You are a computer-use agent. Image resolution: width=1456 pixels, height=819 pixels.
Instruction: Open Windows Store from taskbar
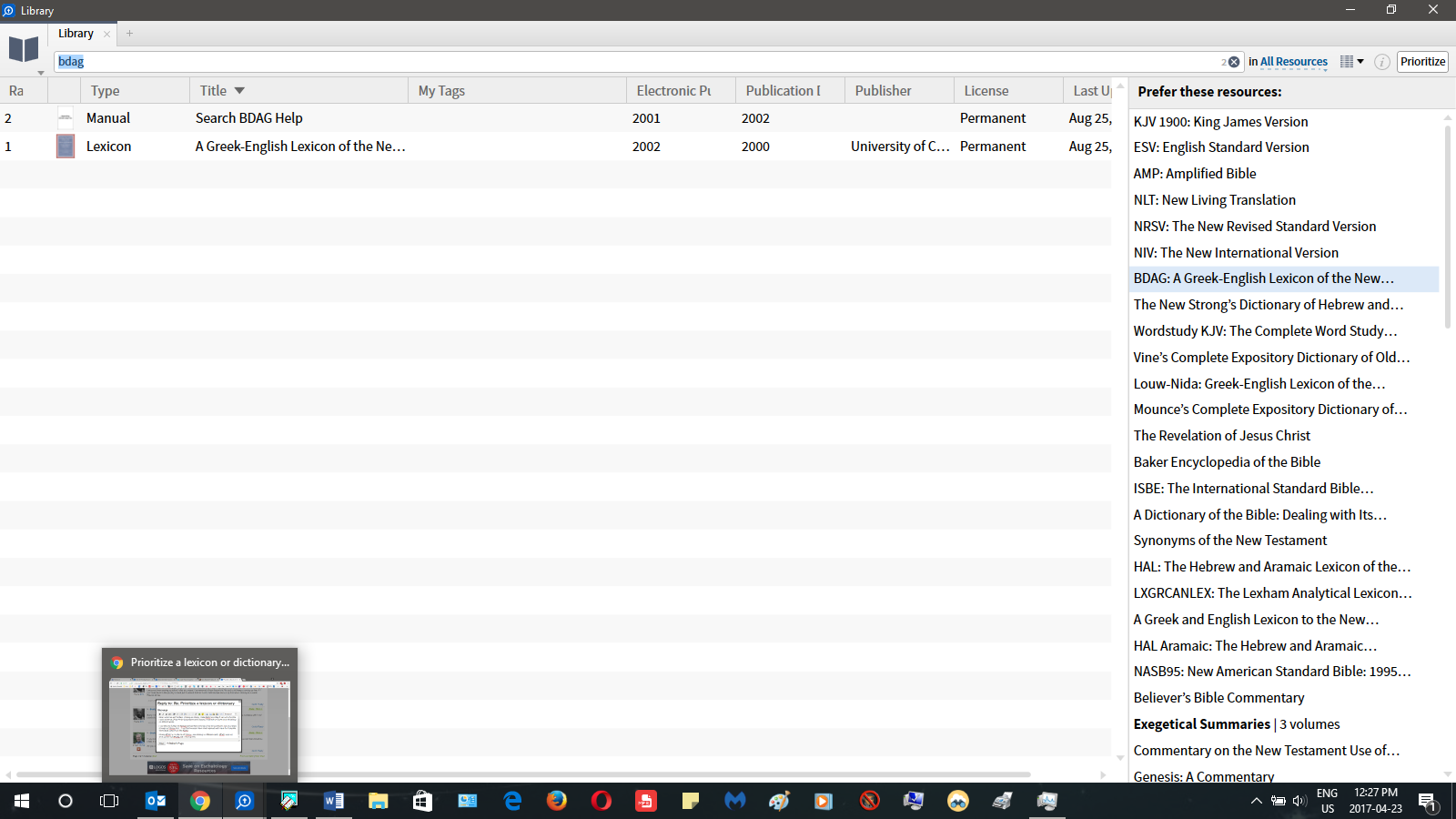423,801
